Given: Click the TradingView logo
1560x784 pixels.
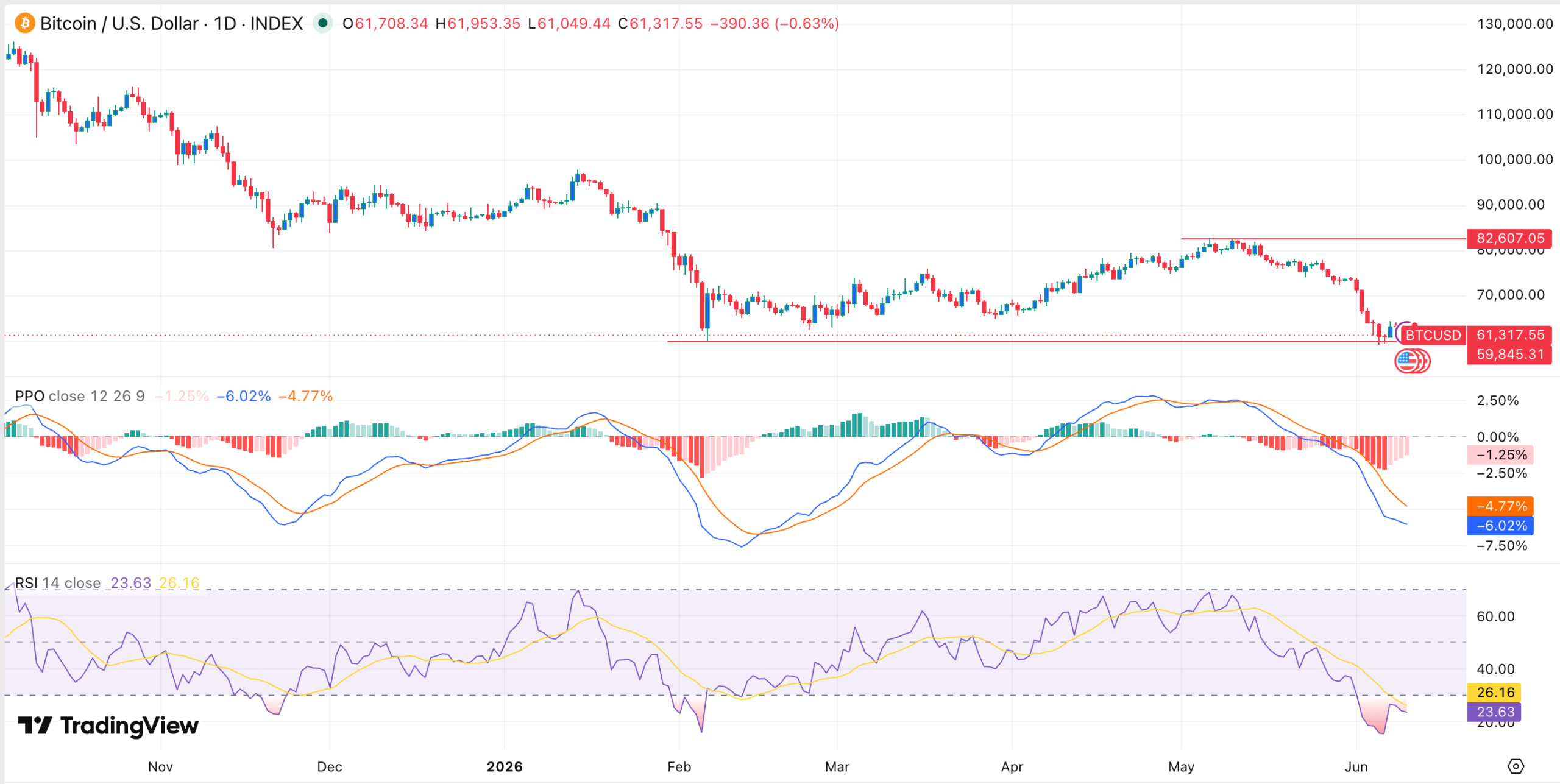Looking at the screenshot, I should pyautogui.click(x=108, y=726).
